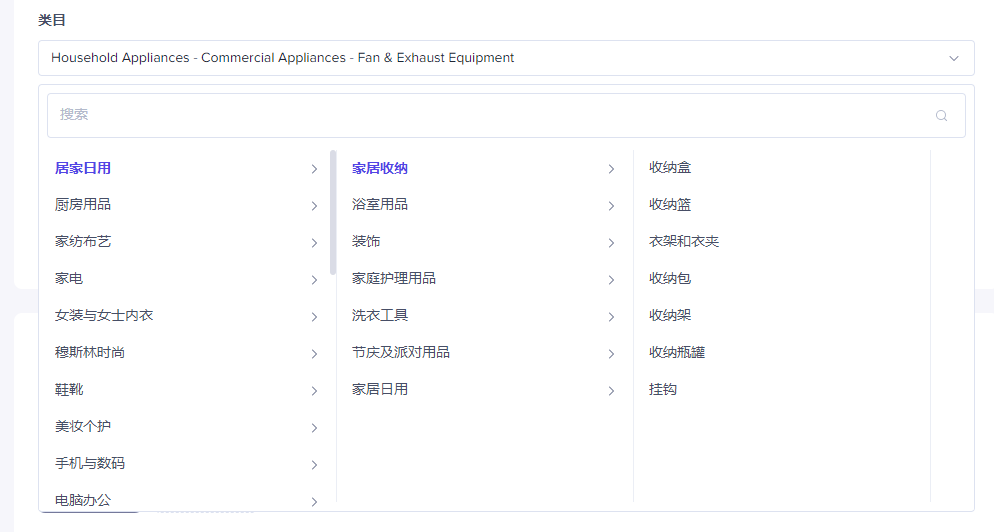Select the 家居日用 subcategory
Screen dimensions: 994x532
[380, 389]
